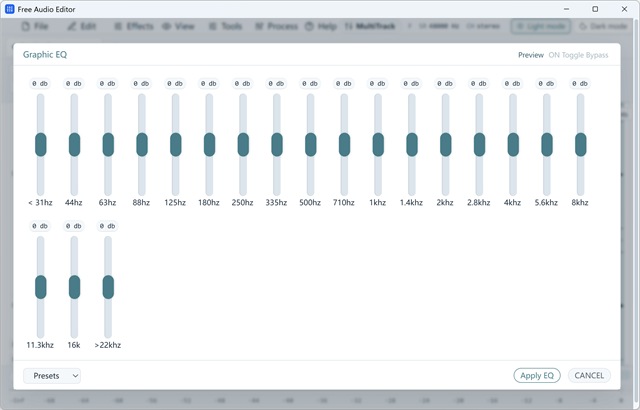Click the 500hz band label
This screenshot has height=410, width=640.
[x=310, y=203]
